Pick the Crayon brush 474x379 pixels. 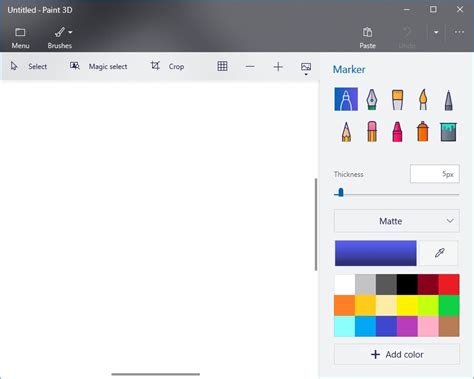[x=397, y=132]
